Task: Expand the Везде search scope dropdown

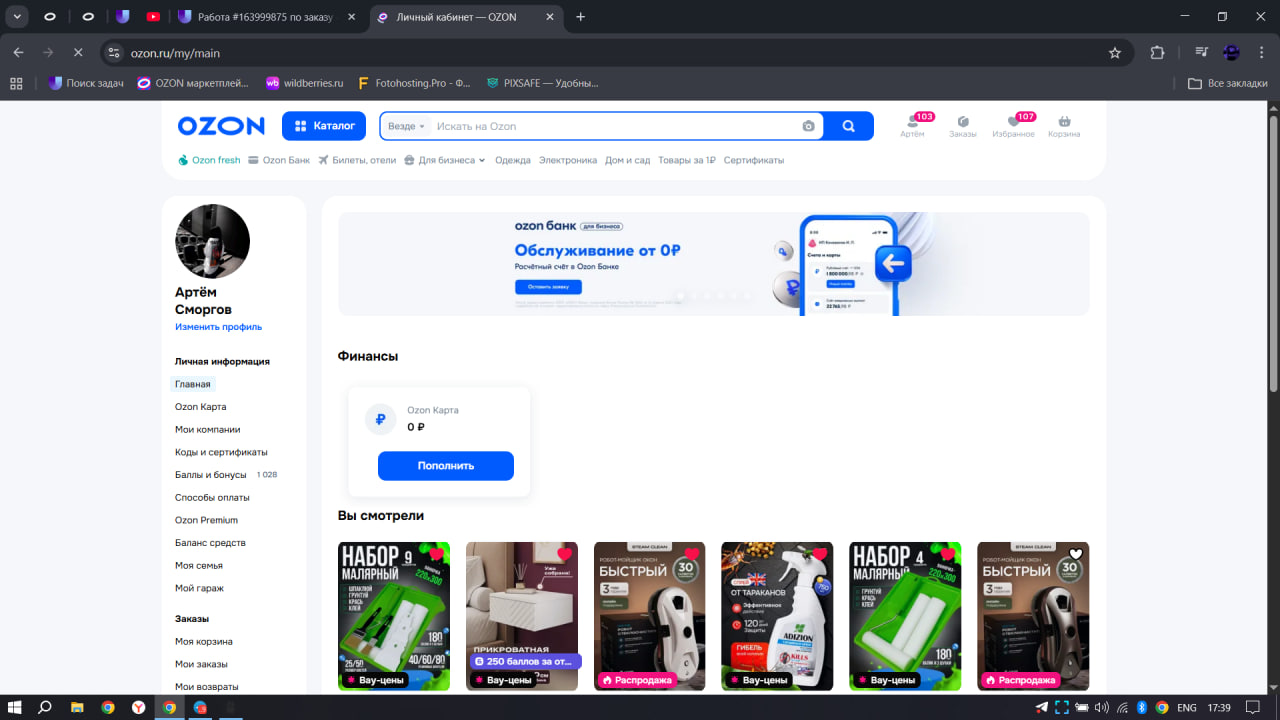Action: coord(406,126)
